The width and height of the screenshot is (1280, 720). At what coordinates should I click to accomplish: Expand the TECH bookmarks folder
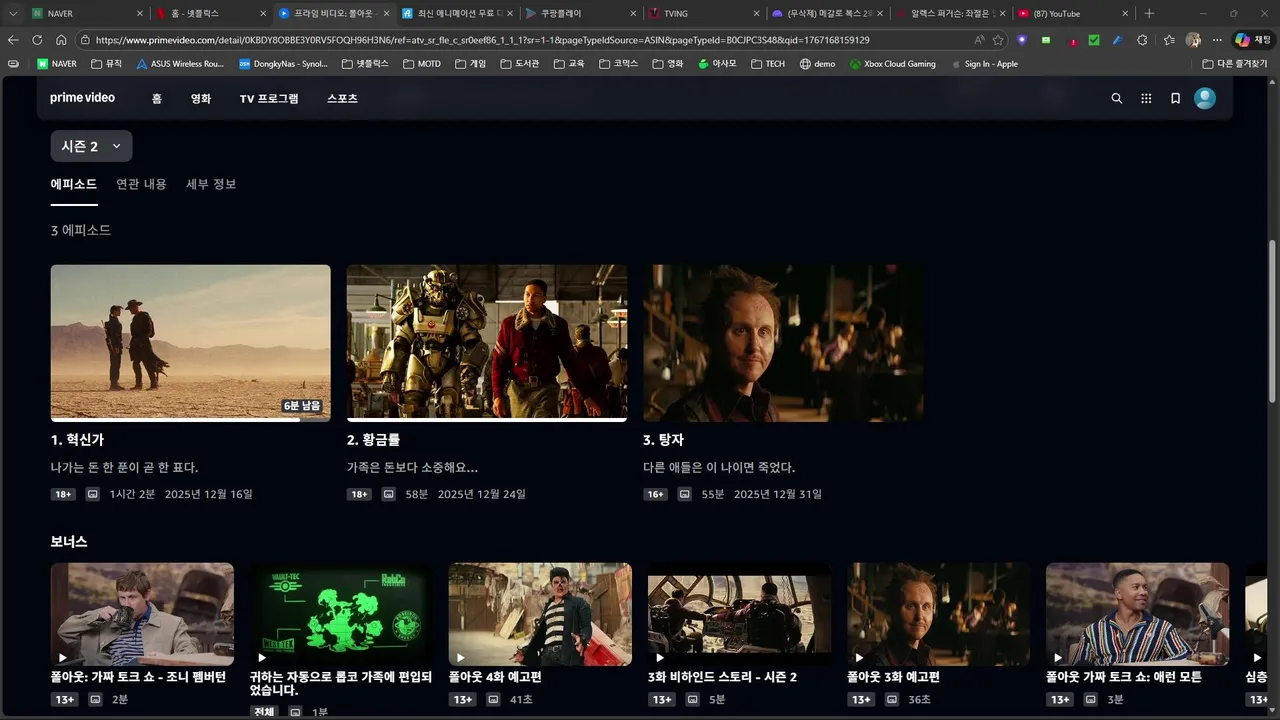click(x=767, y=64)
